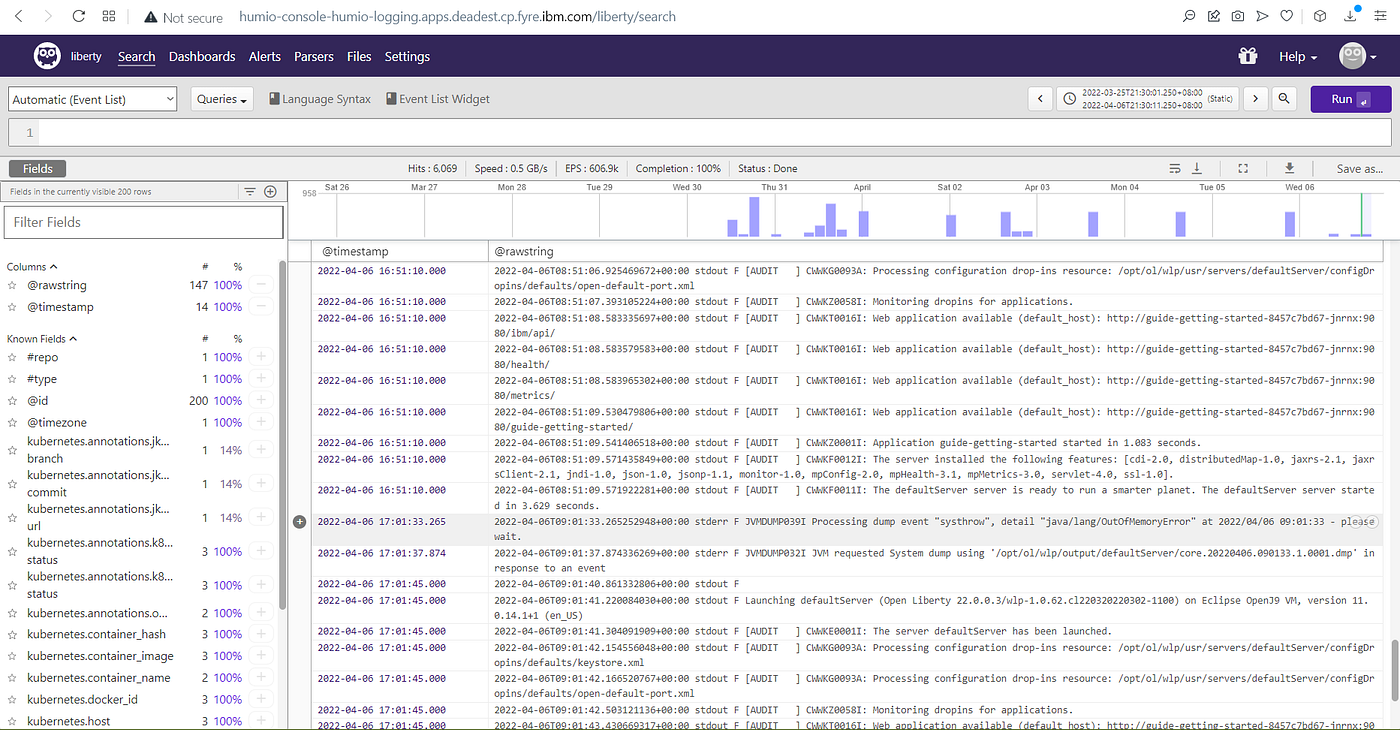
Task: Open the gift what's-new icon
Action: pos(1247,57)
